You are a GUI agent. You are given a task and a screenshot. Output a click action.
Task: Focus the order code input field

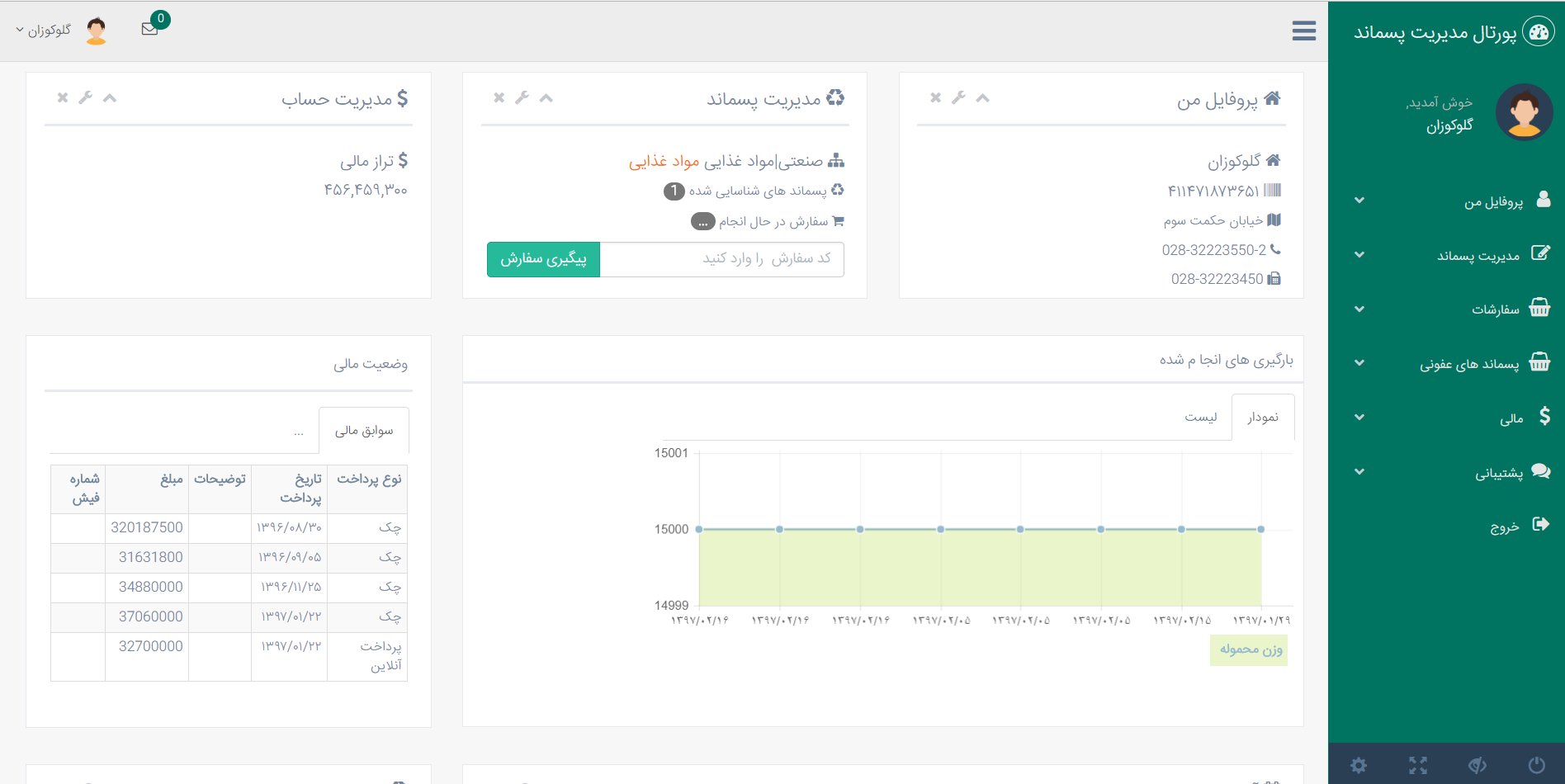point(721,259)
